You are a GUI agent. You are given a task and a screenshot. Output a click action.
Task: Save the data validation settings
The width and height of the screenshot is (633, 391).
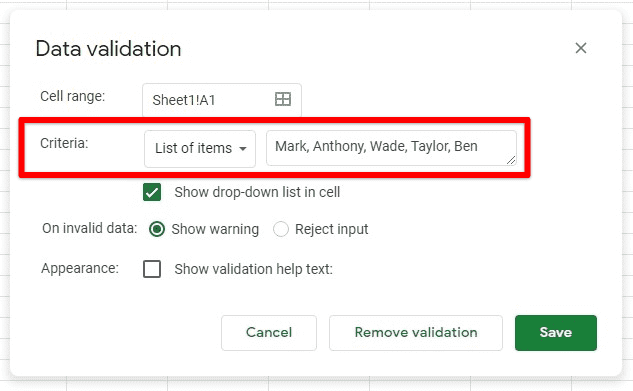pyautogui.click(x=555, y=332)
